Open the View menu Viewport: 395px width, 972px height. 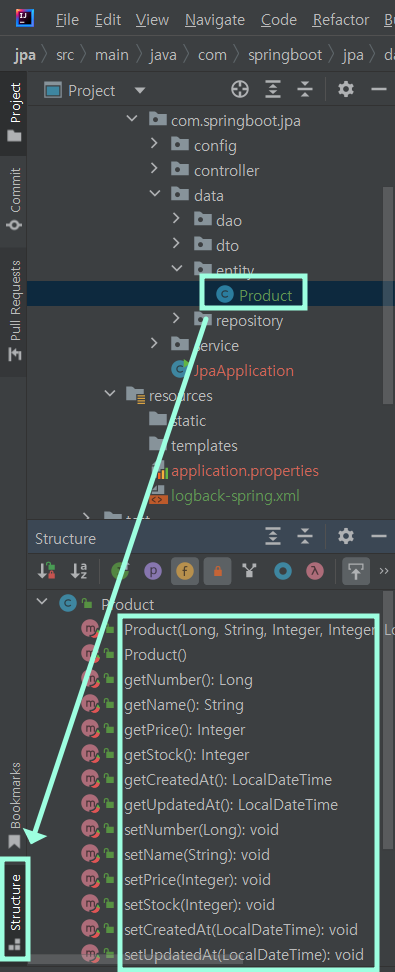click(x=152, y=20)
